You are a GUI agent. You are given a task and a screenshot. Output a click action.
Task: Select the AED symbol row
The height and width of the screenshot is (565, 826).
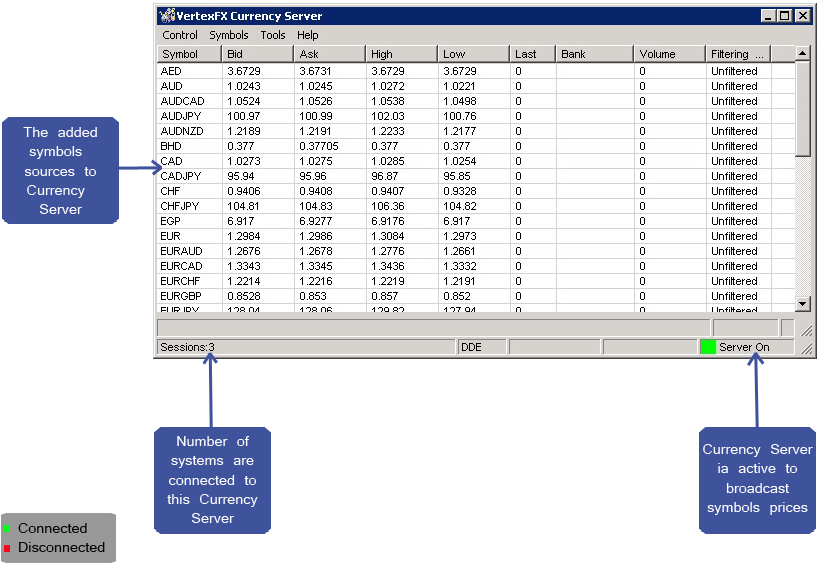point(476,71)
